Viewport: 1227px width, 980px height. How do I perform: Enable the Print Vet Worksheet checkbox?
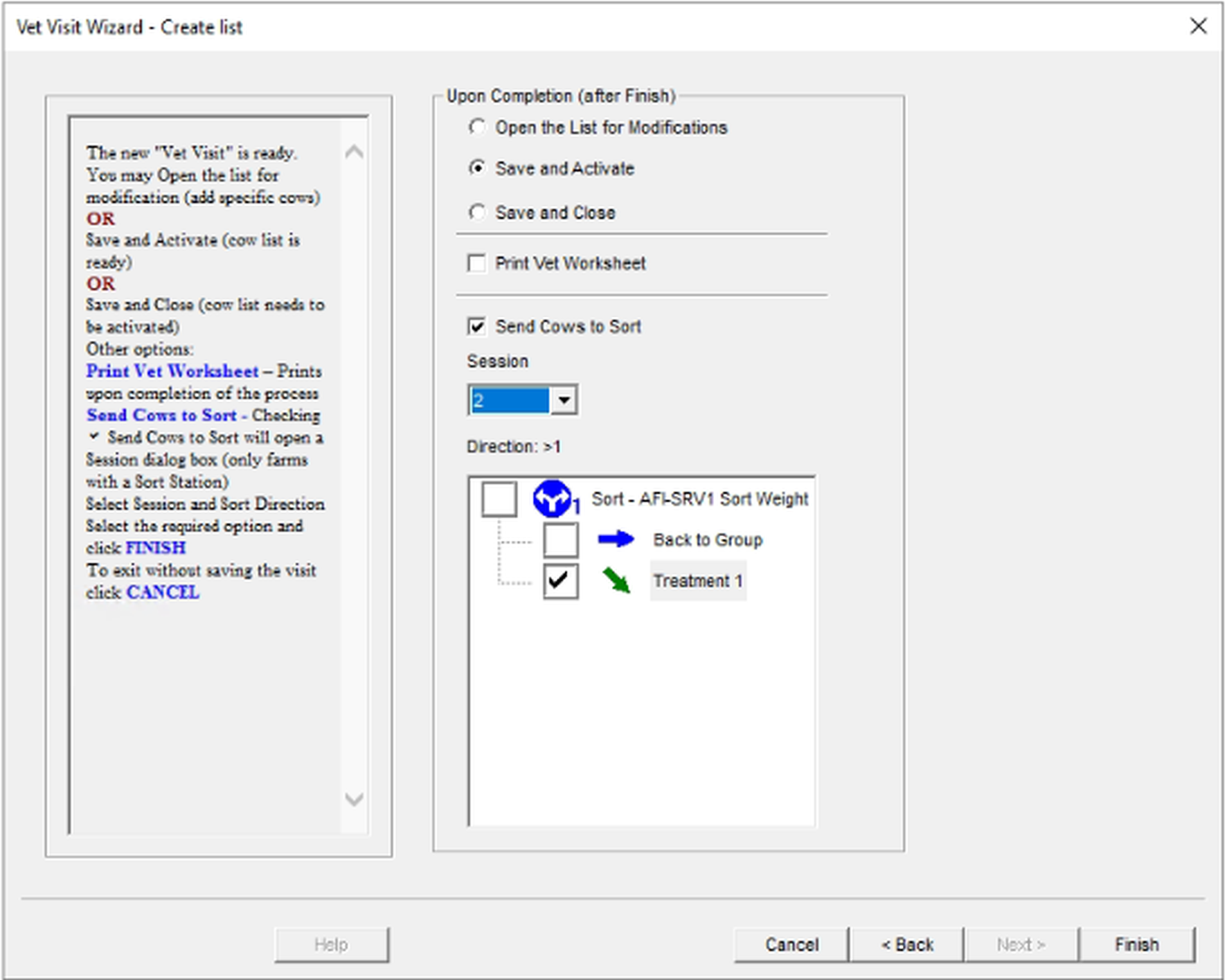(477, 264)
